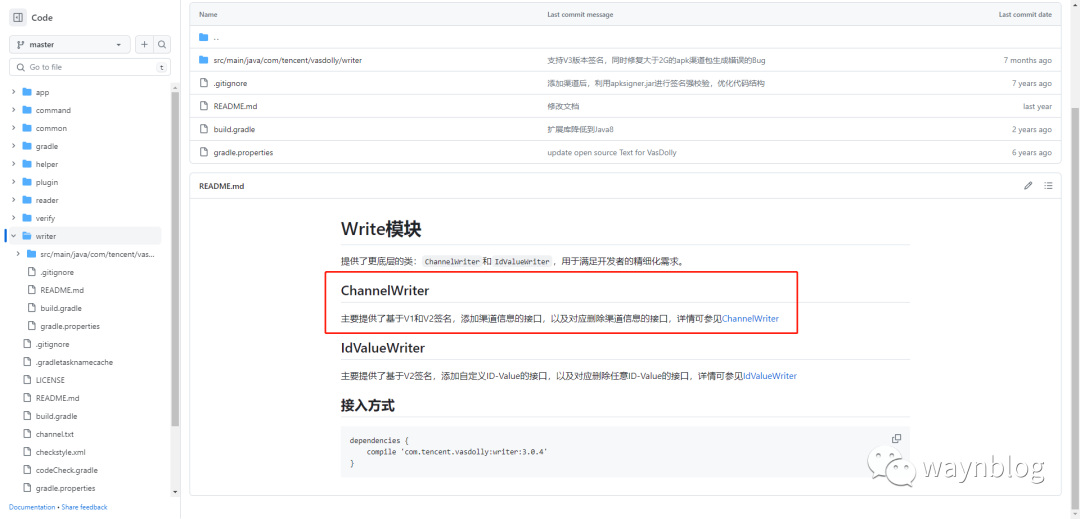Viewport: 1080px width, 519px height.
Task: Edit README with the pencil icon
Action: coord(1028,185)
